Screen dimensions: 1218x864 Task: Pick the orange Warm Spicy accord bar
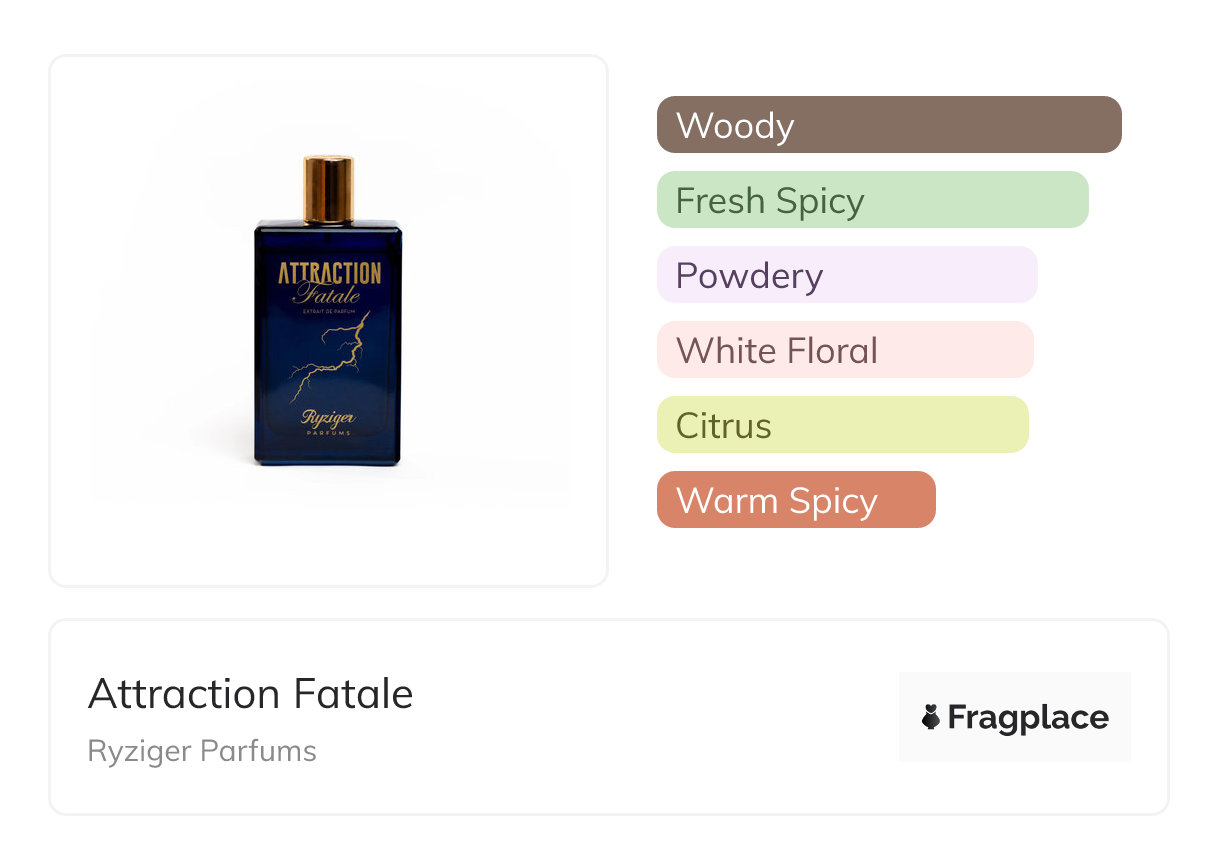click(x=795, y=500)
